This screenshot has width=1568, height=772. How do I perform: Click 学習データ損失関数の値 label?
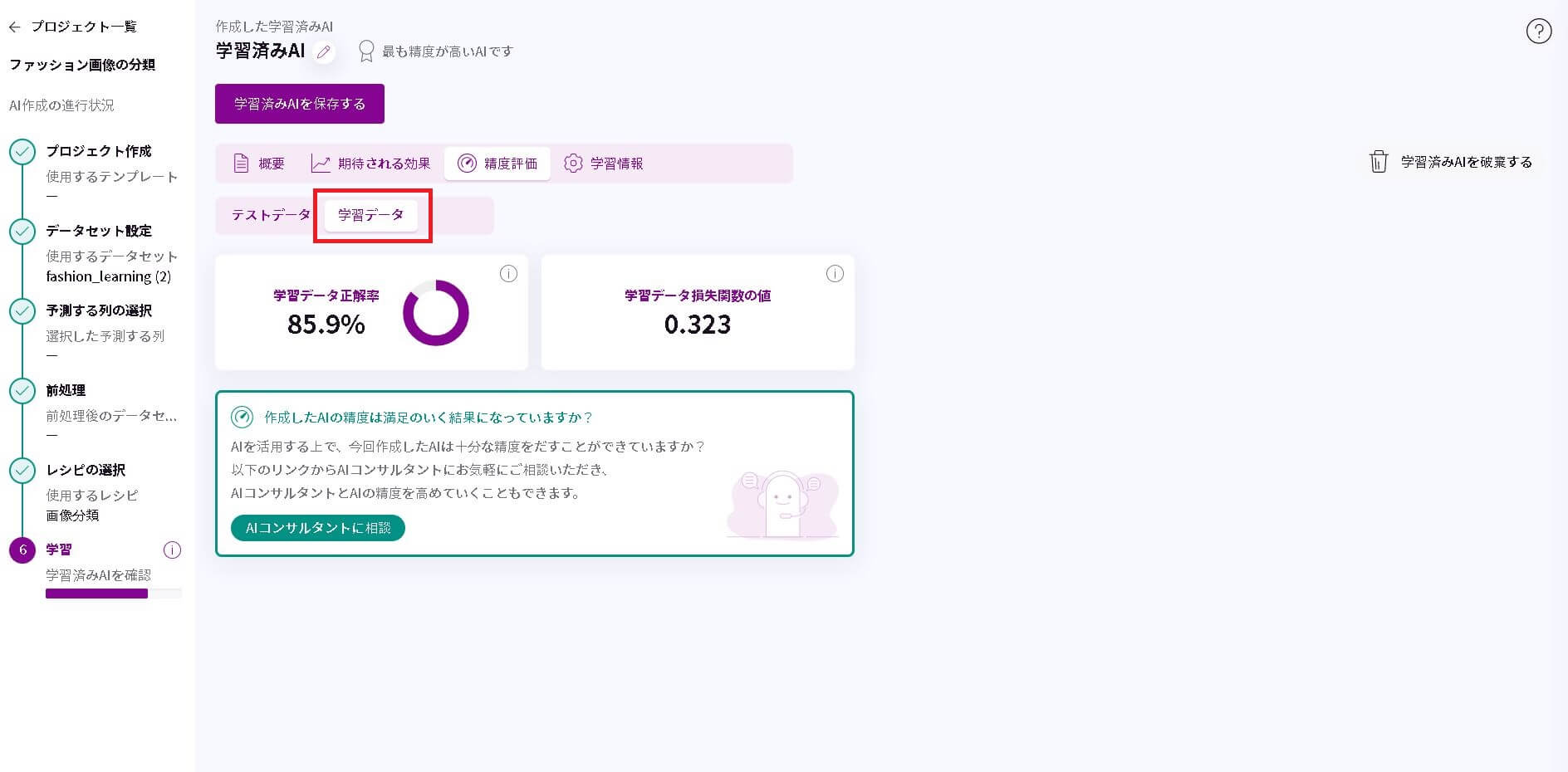[x=698, y=296]
